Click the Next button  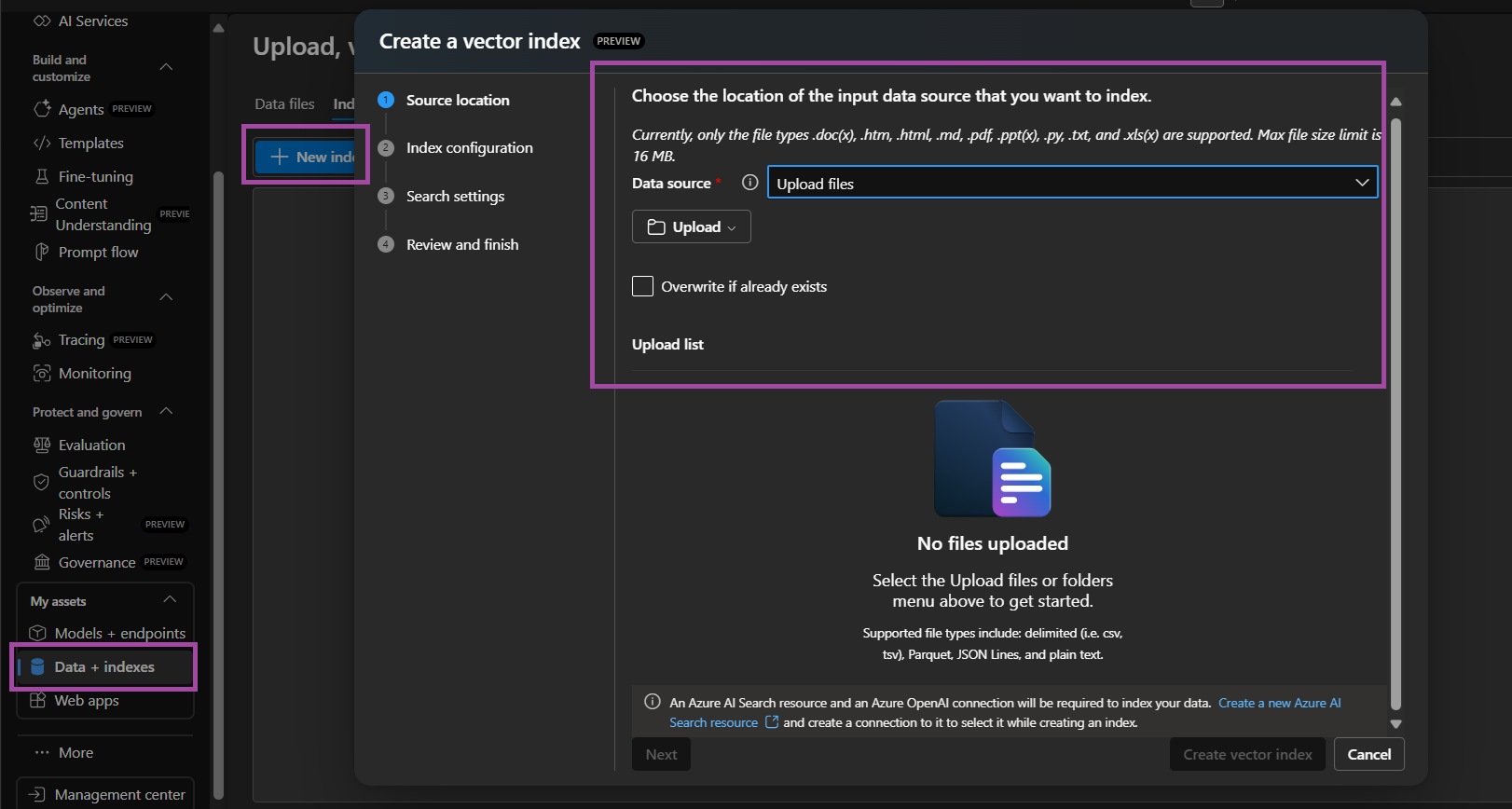[661, 754]
